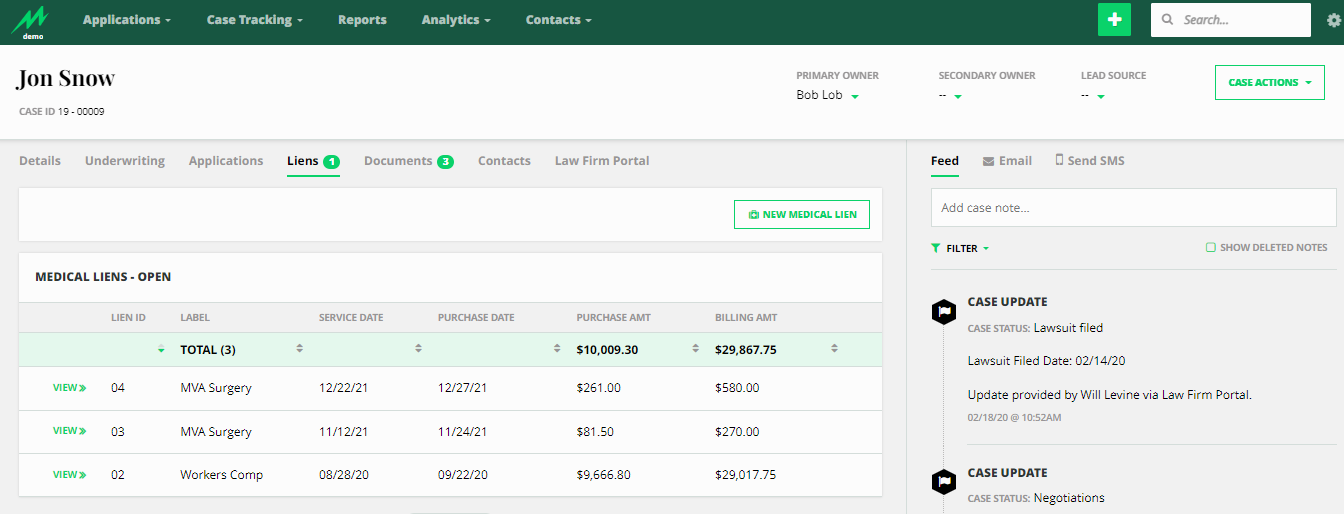
Task: Click the flag icon beside Negotiations update
Action: coord(943,483)
